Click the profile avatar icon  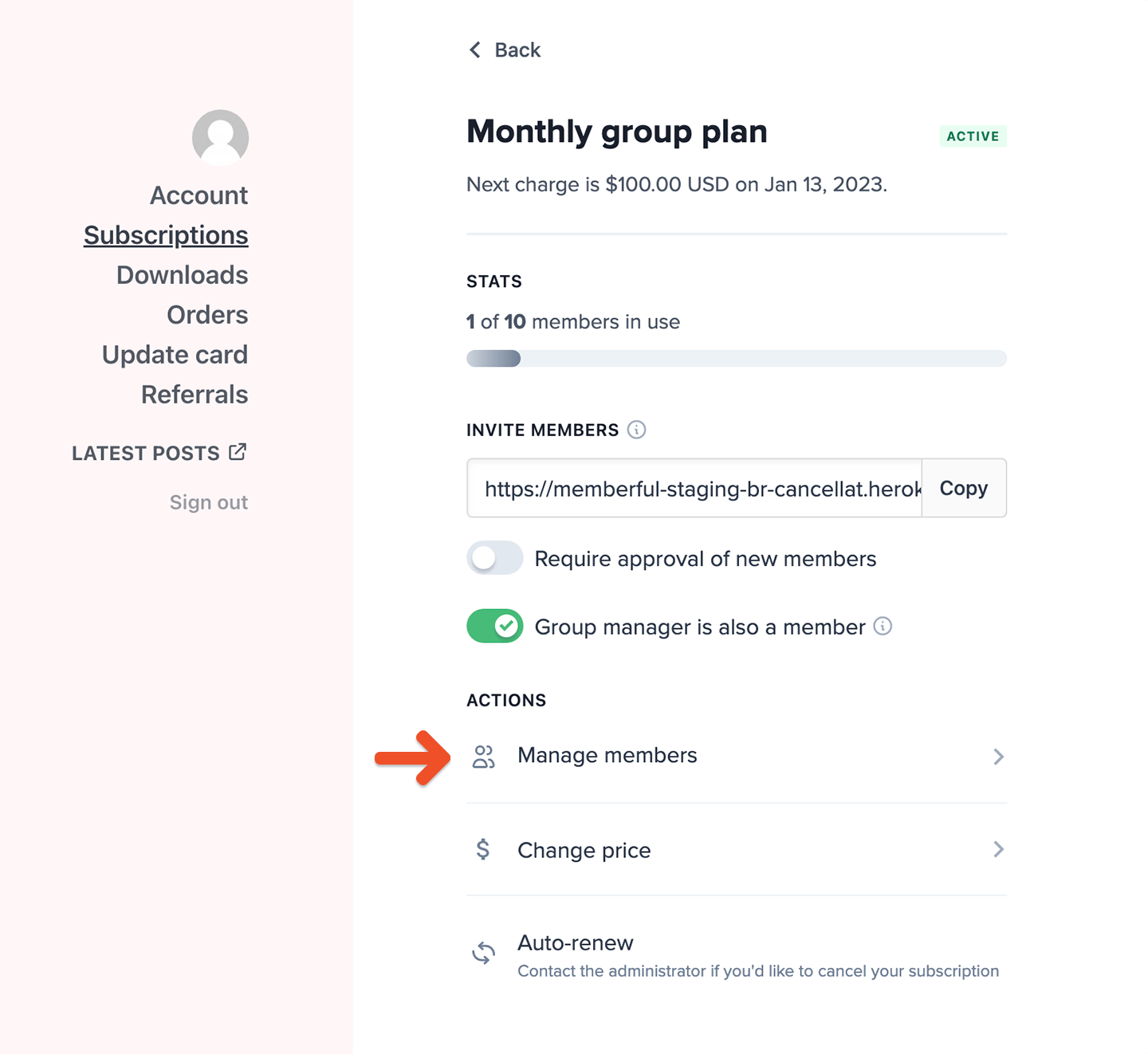click(x=220, y=137)
